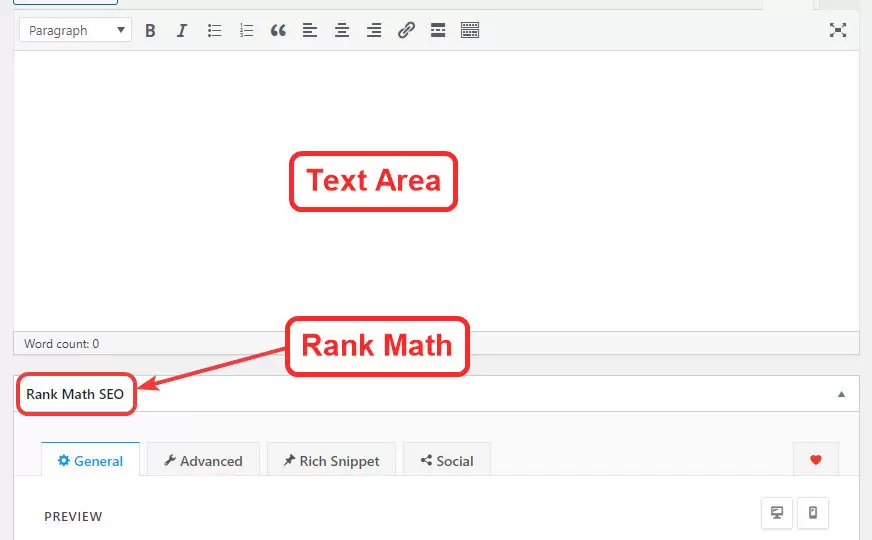Add a blockquote
872x540 pixels.
(x=278, y=30)
